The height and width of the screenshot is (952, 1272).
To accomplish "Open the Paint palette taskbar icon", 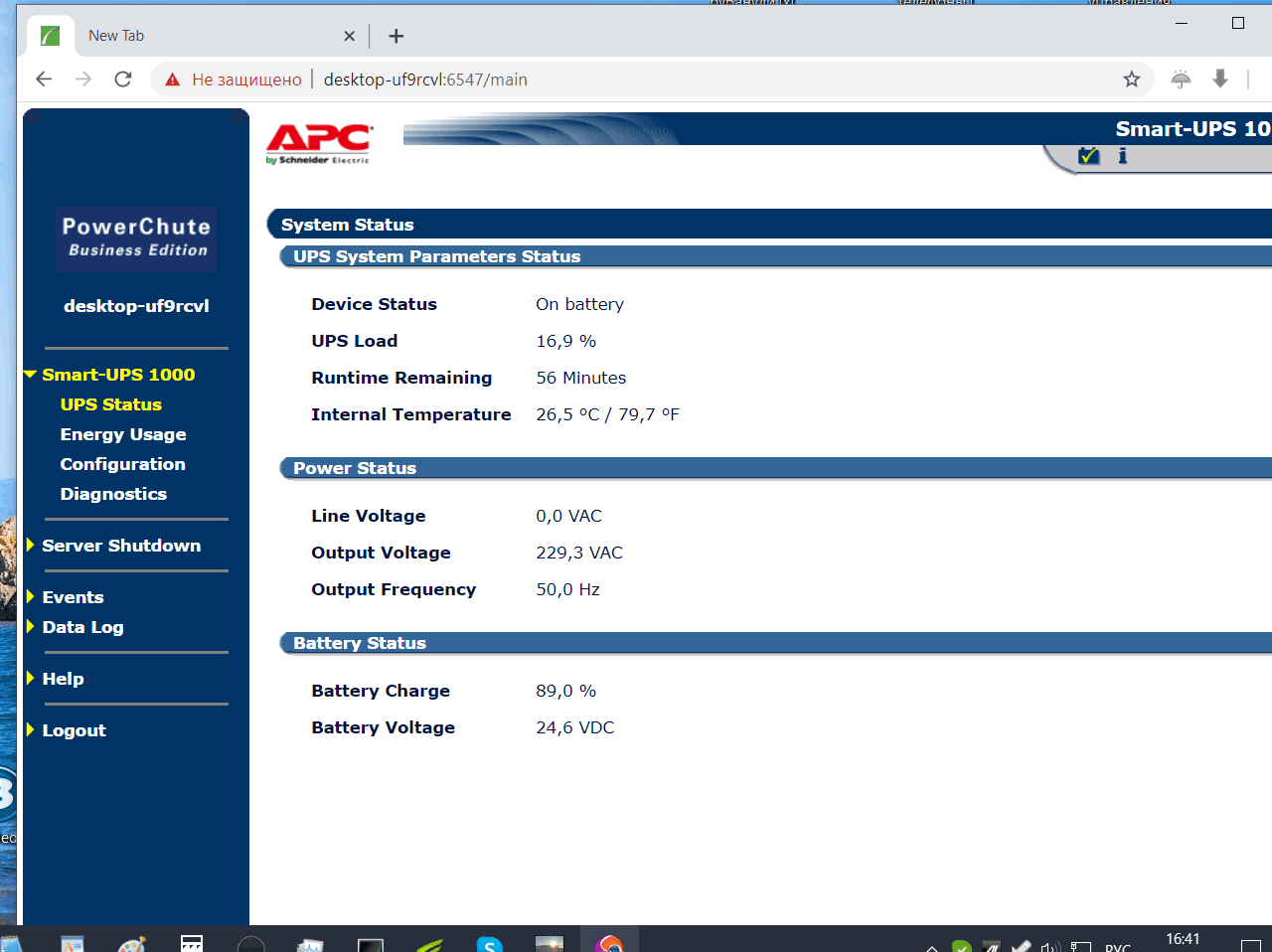I will pyautogui.click(x=132, y=944).
